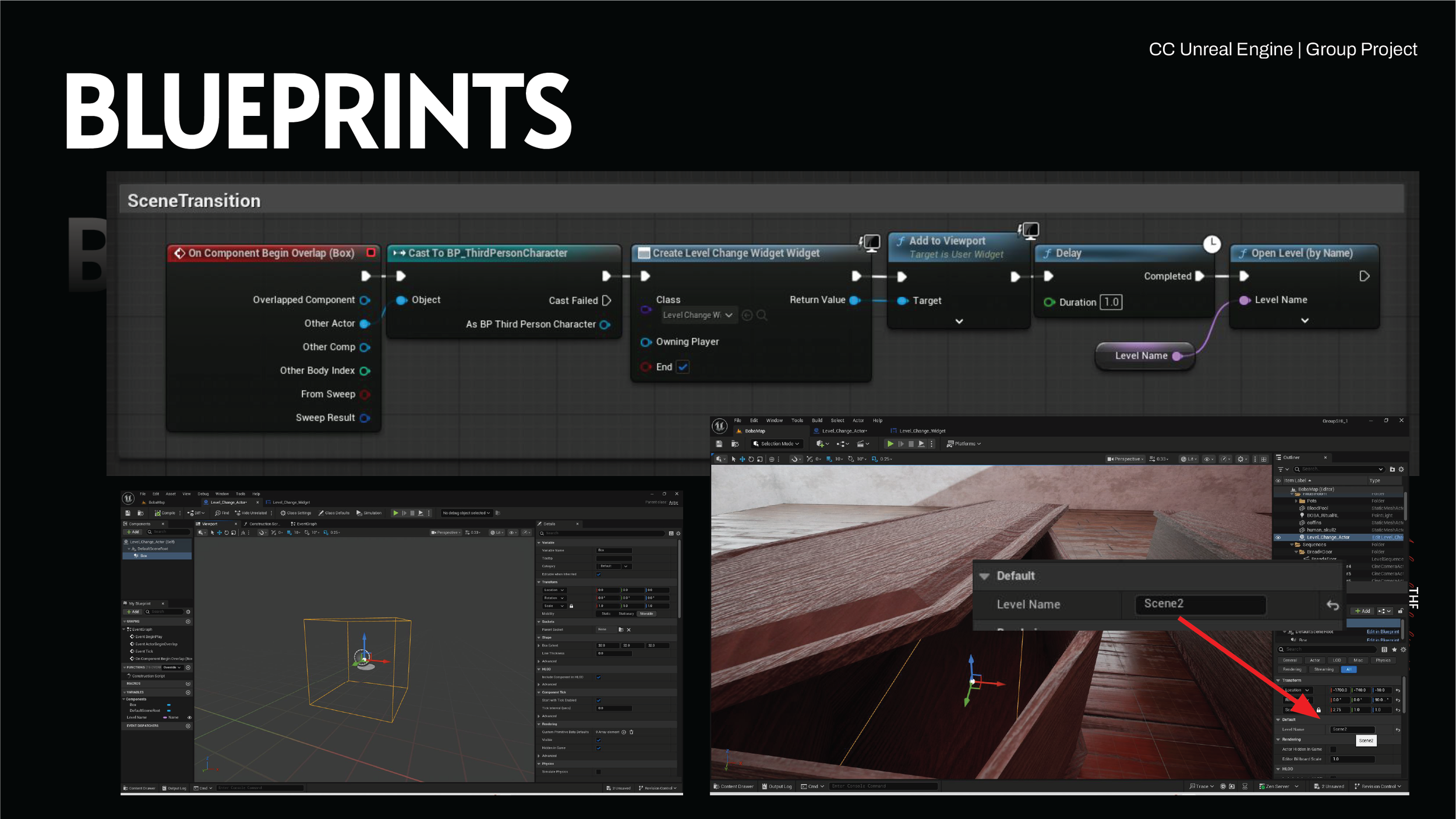Viewport: 1456px width, 819px height.
Task: Click the Other Actor output pin
Action: [365, 324]
